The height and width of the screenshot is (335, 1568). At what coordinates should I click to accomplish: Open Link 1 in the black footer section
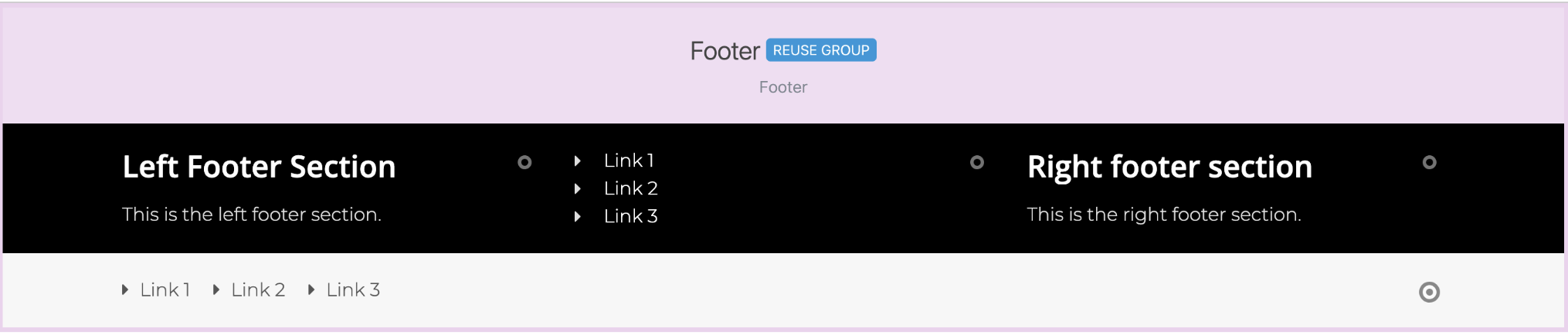[x=629, y=161]
